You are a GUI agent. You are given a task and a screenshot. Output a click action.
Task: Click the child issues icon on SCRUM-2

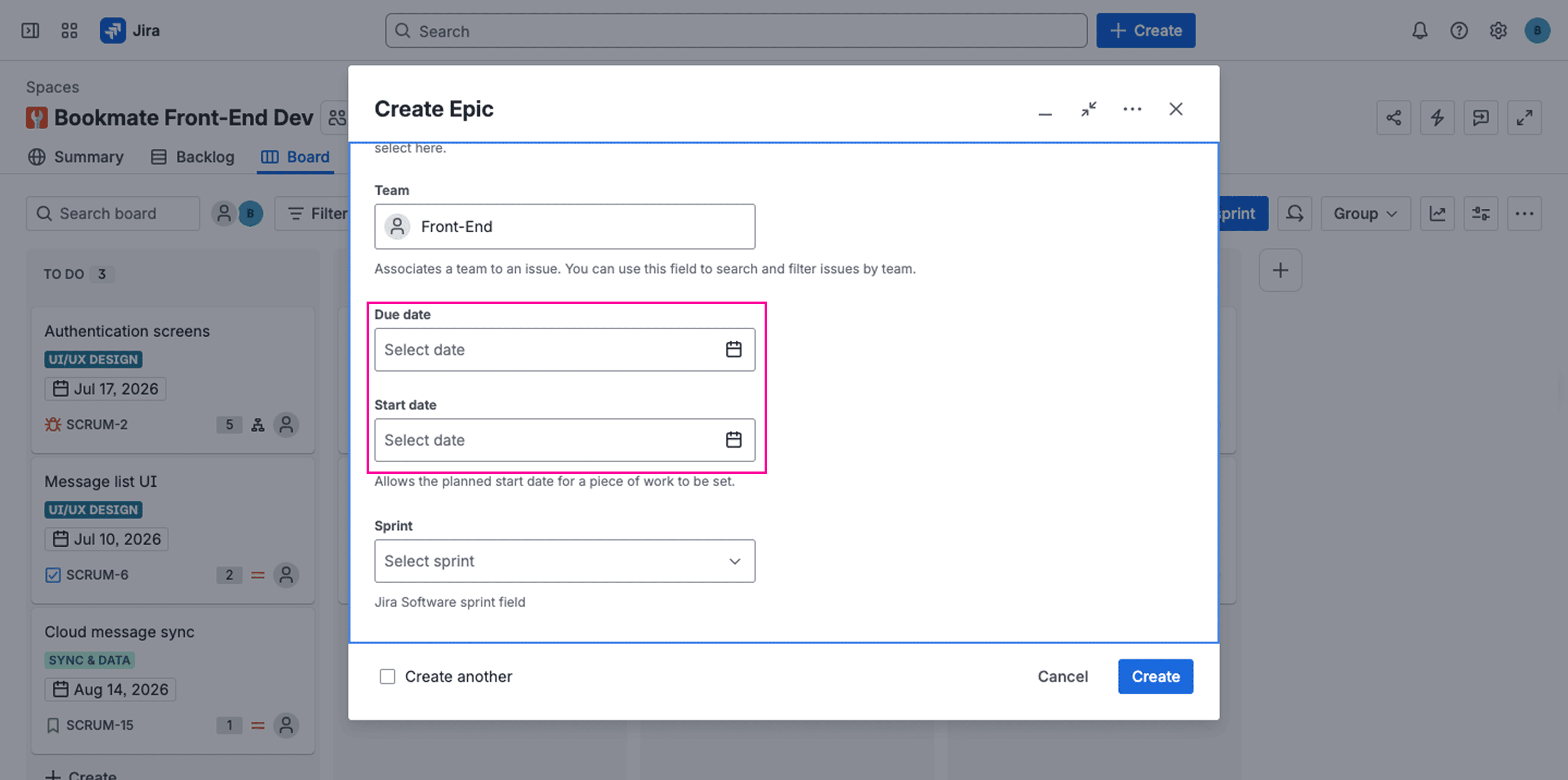tap(258, 425)
